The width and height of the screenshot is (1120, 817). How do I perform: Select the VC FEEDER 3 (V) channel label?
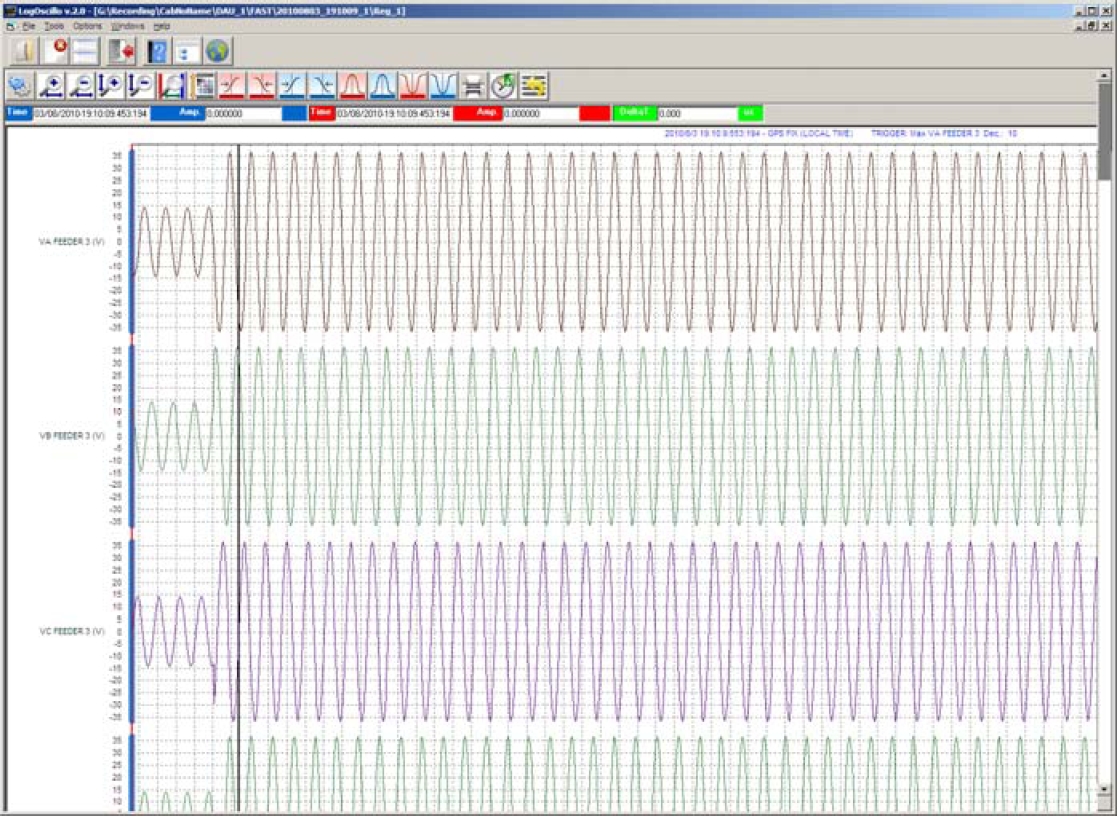[x=71, y=631]
